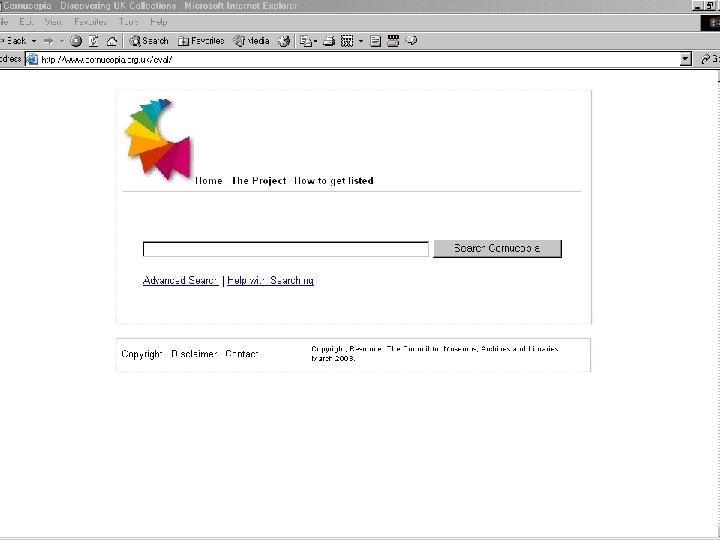The image size is (720, 540).
Task: Open the Contact footer link
Action: [242, 354]
